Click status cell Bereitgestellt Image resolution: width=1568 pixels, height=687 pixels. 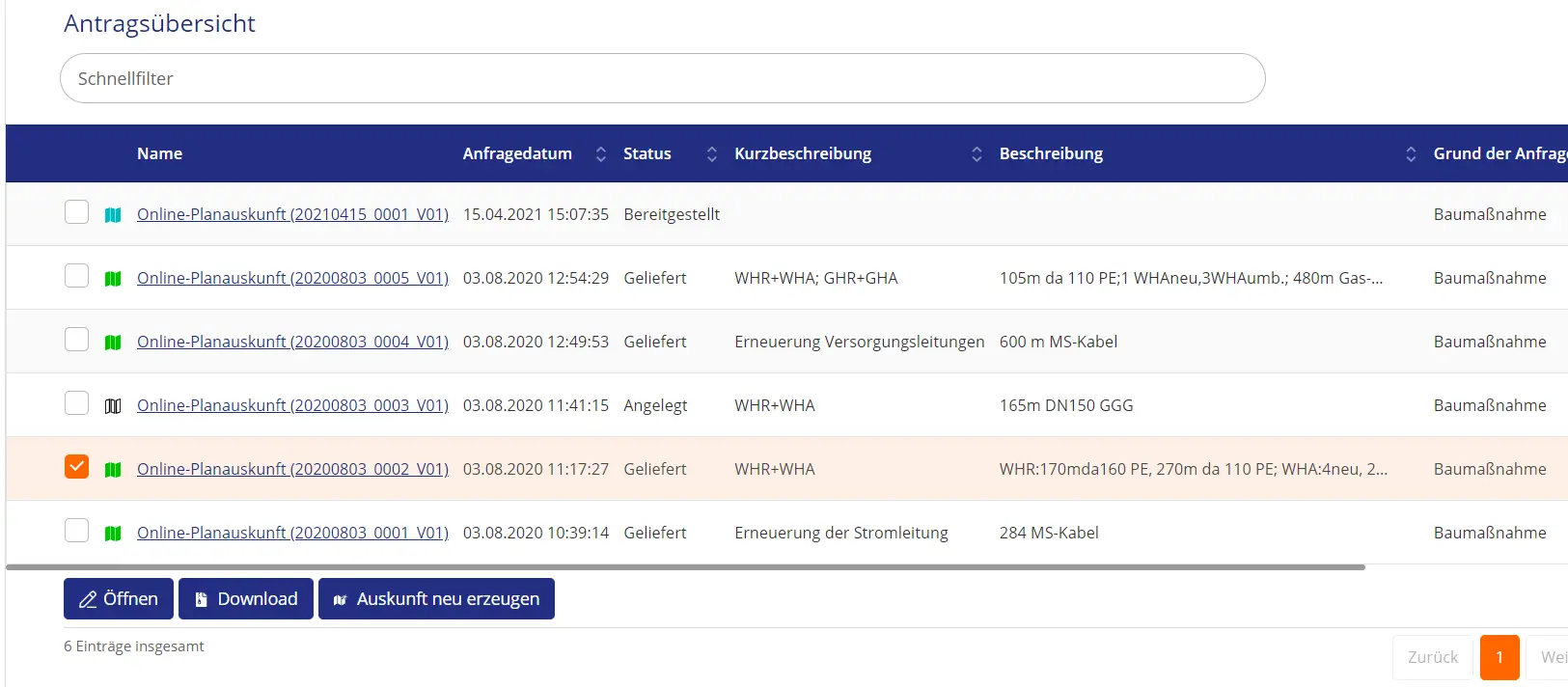pyautogui.click(x=672, y=214)
